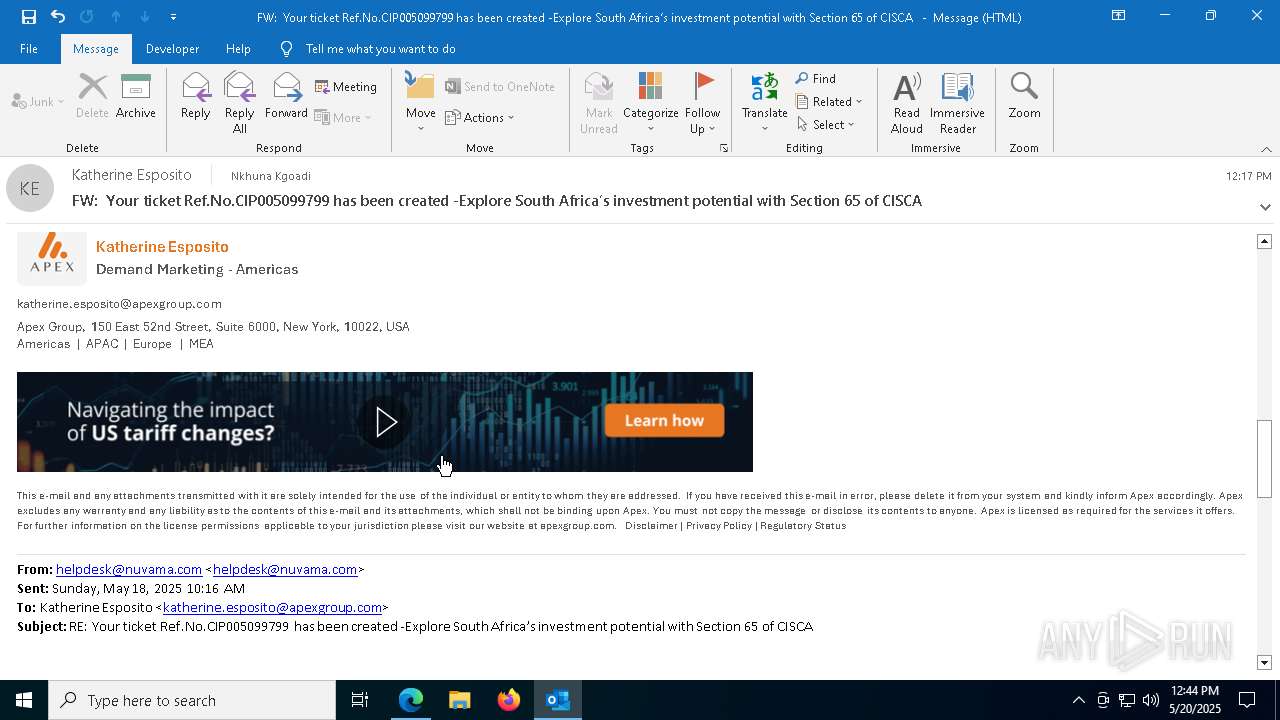
Task: Play the US tariff changes banner video
Action: pos(385,422)
